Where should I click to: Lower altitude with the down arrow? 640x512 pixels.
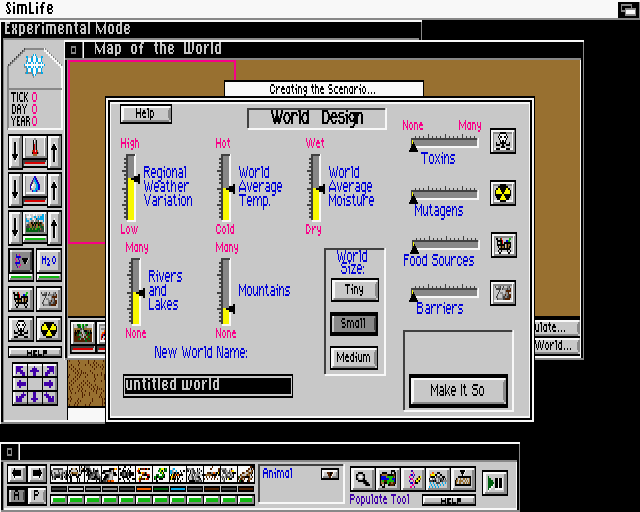(15, 227)
